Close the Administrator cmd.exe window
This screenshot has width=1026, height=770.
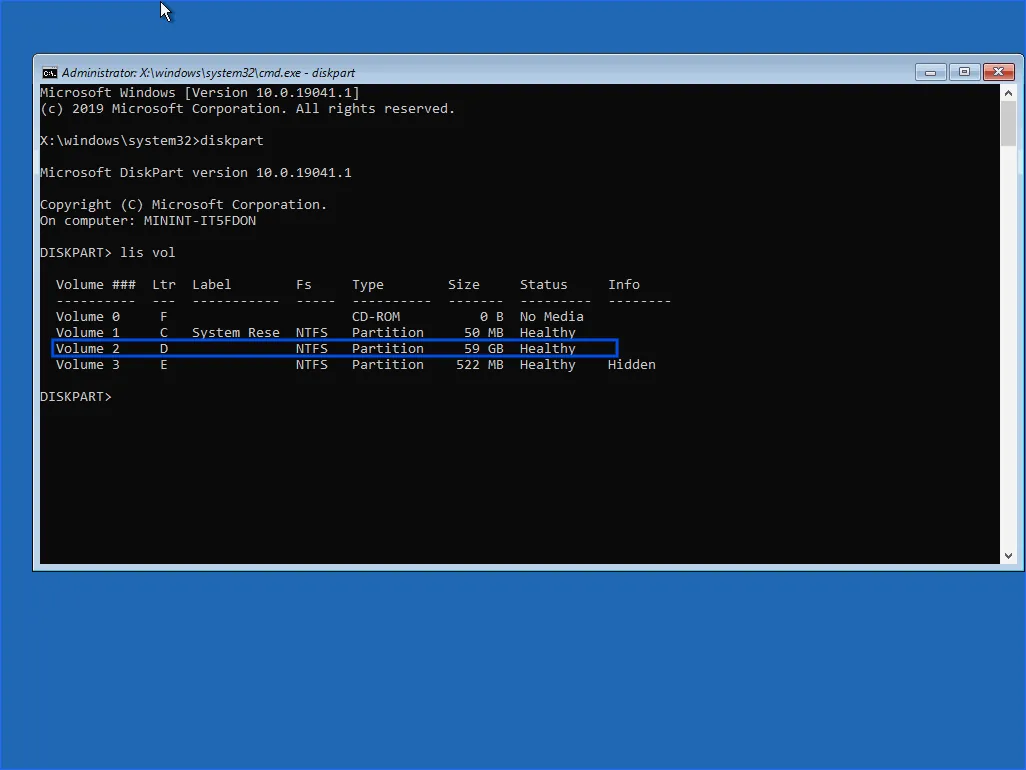[x=998, y=72]
